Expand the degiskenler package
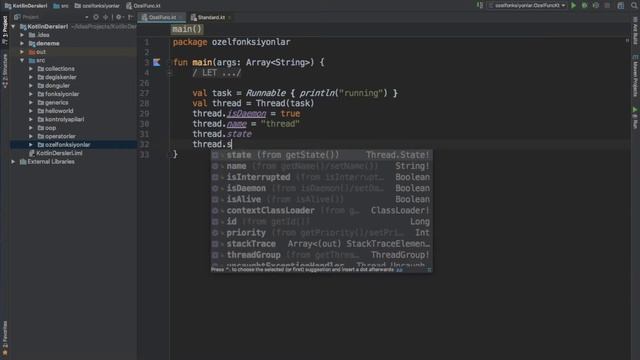 click(x=31, y=77)
